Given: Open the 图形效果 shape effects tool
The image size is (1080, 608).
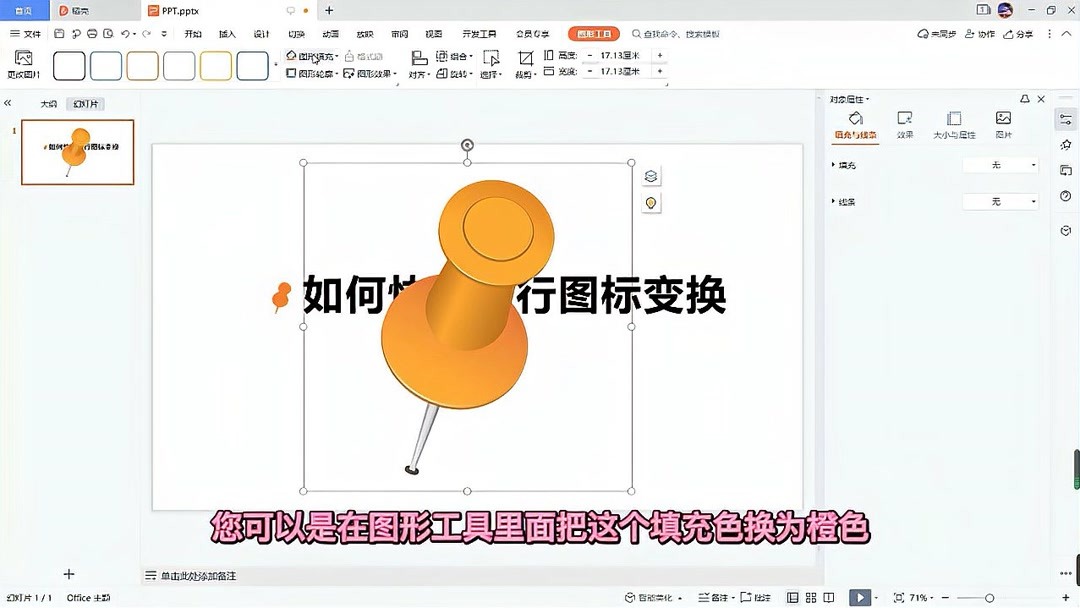Looking at the screenshot, I should 373,73.
